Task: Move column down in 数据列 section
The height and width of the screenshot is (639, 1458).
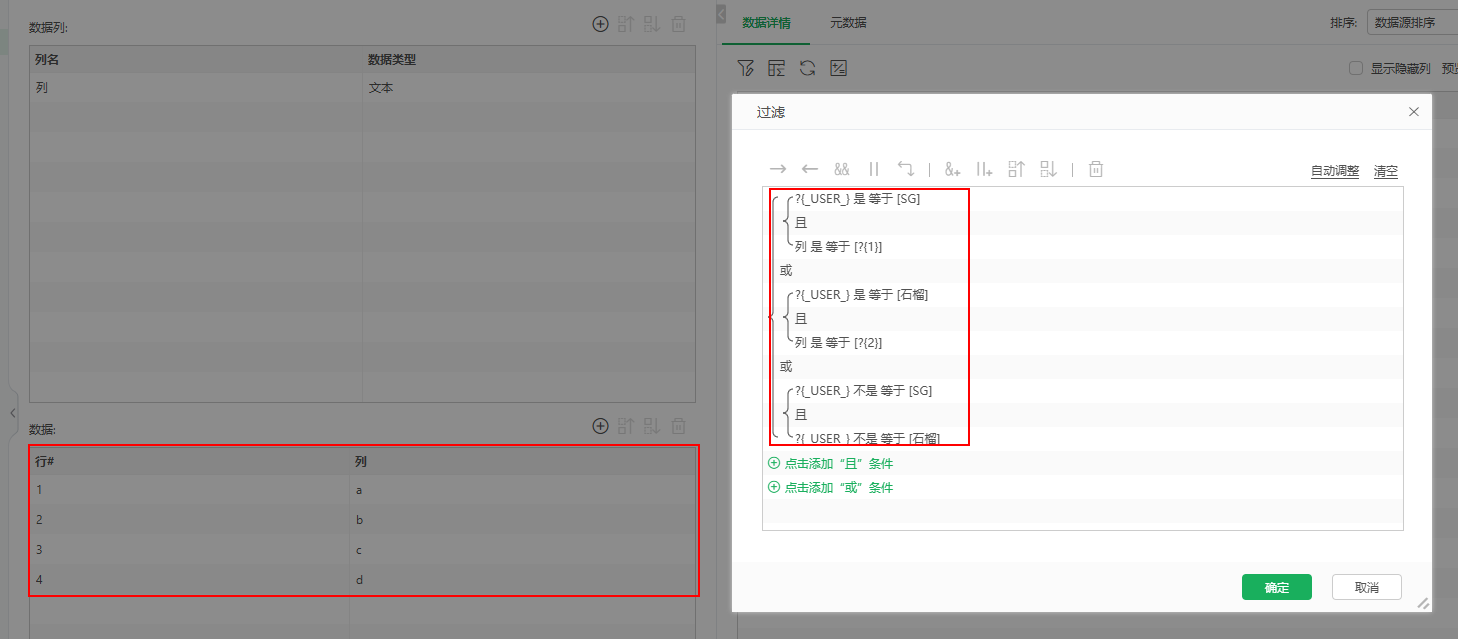Action: [652, 24]
